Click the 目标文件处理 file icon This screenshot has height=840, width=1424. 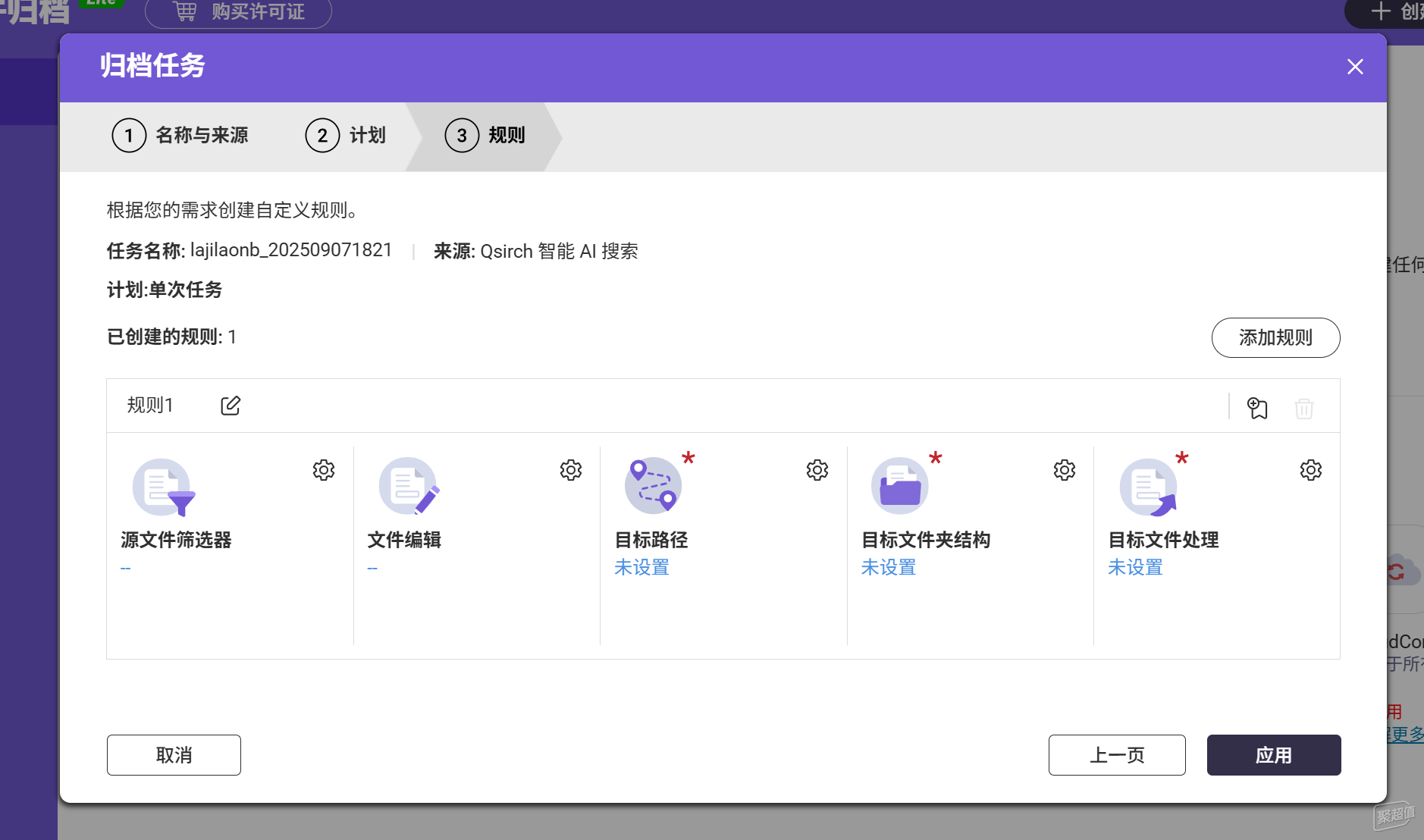1148,487
